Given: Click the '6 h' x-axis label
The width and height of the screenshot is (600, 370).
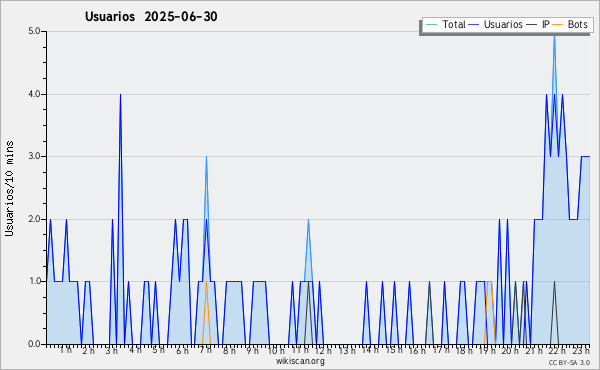Looking at the screenshot, I should coord(182,350).
